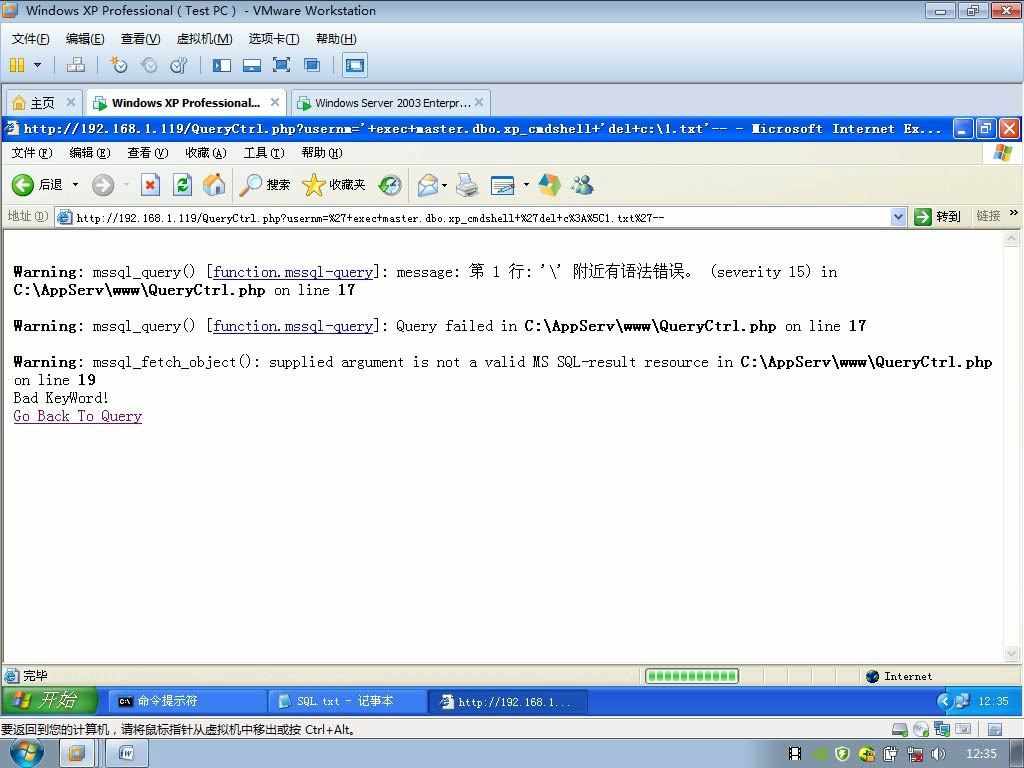Click the Go Back To Query link
1024x768 pixels.
[x=78, y=416]
